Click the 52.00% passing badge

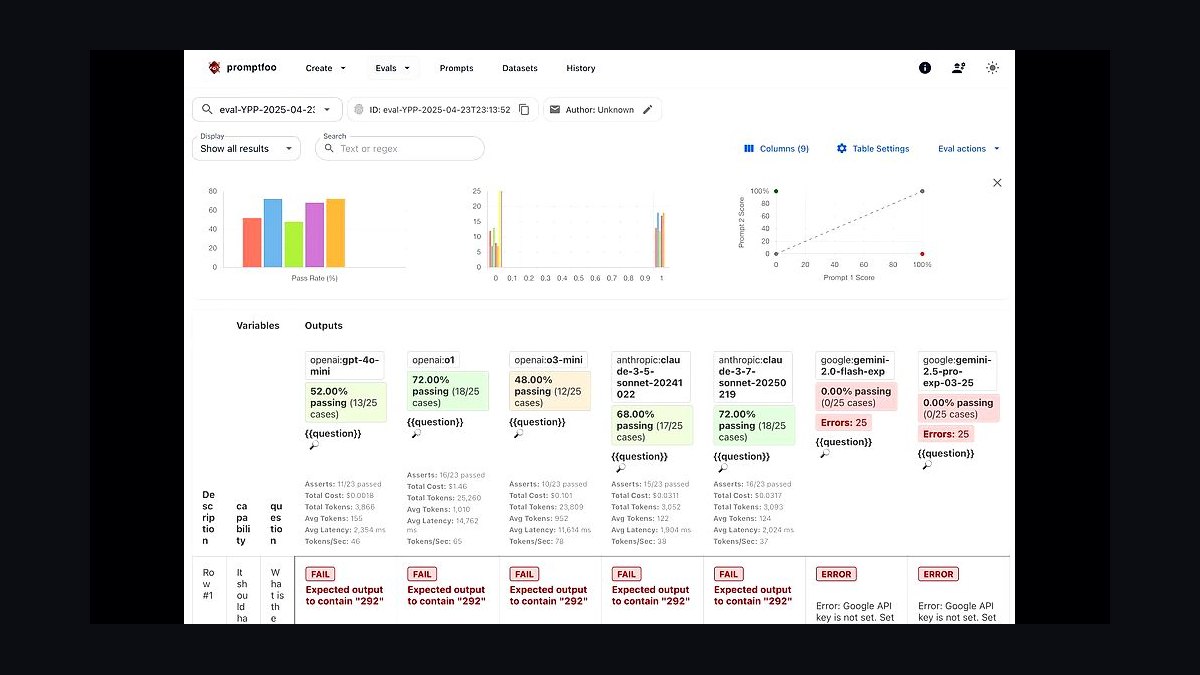point(348,403)
